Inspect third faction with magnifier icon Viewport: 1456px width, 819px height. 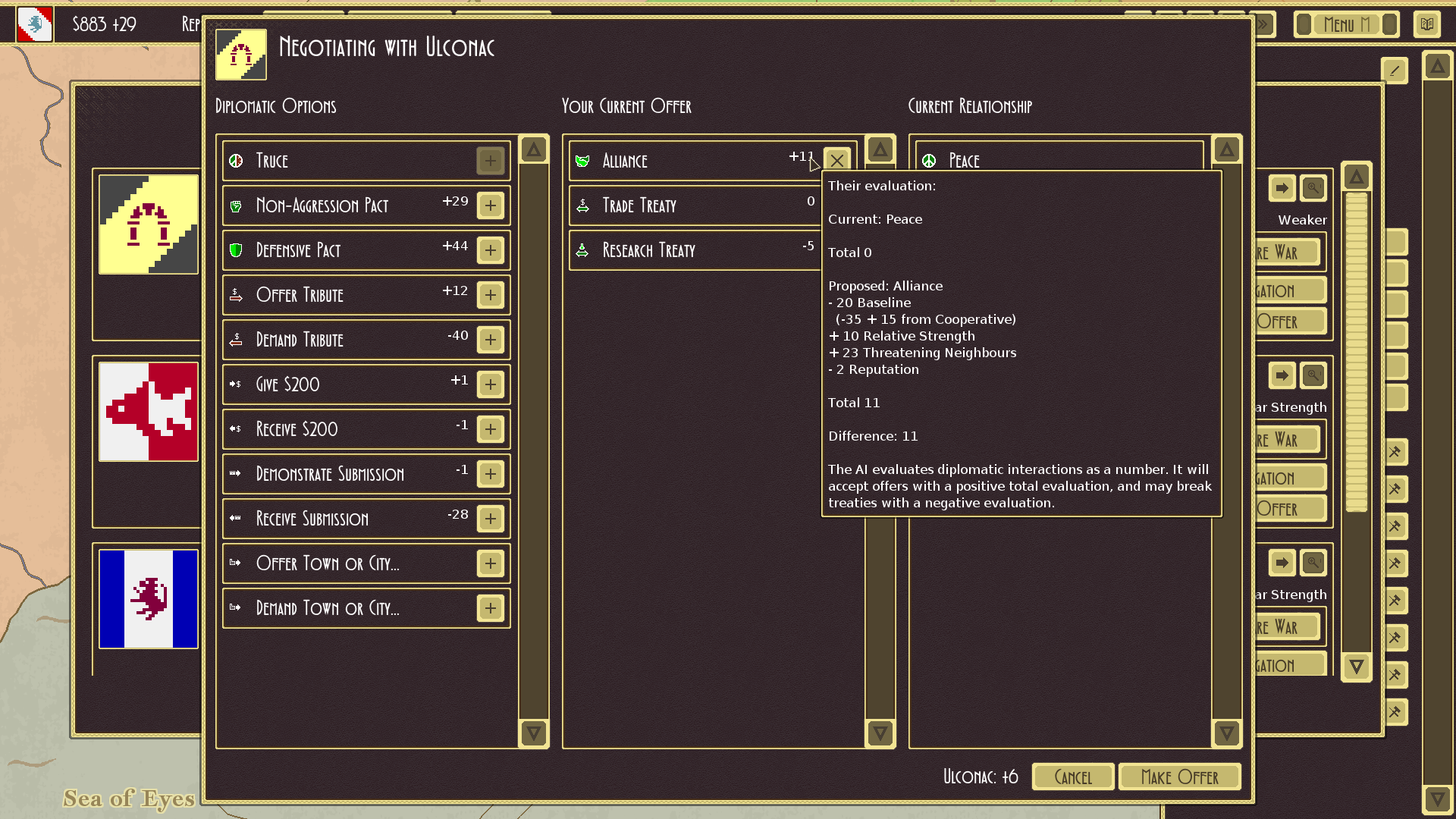(x=1313, y=563)
